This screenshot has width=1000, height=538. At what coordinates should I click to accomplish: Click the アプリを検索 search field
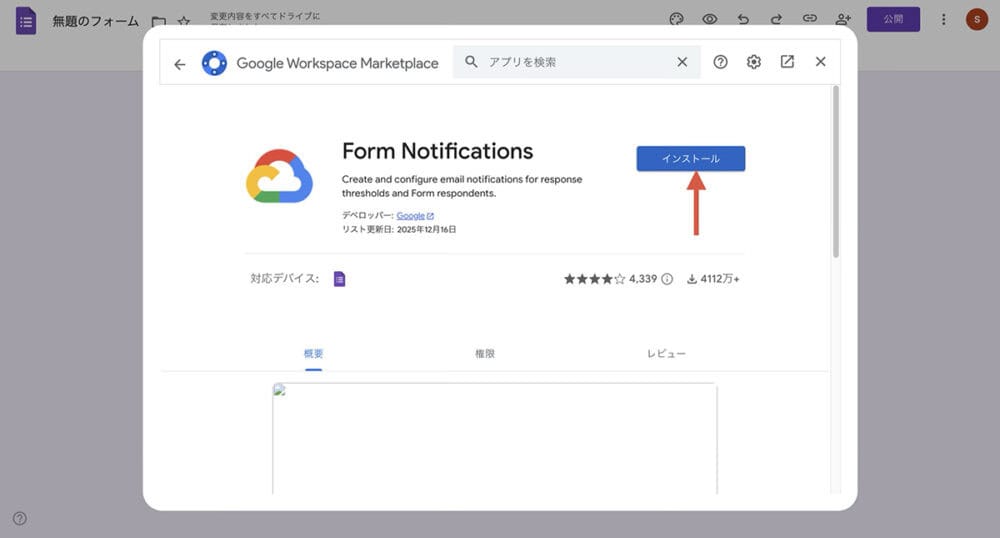pyautogui.click(x=570, y=62)
